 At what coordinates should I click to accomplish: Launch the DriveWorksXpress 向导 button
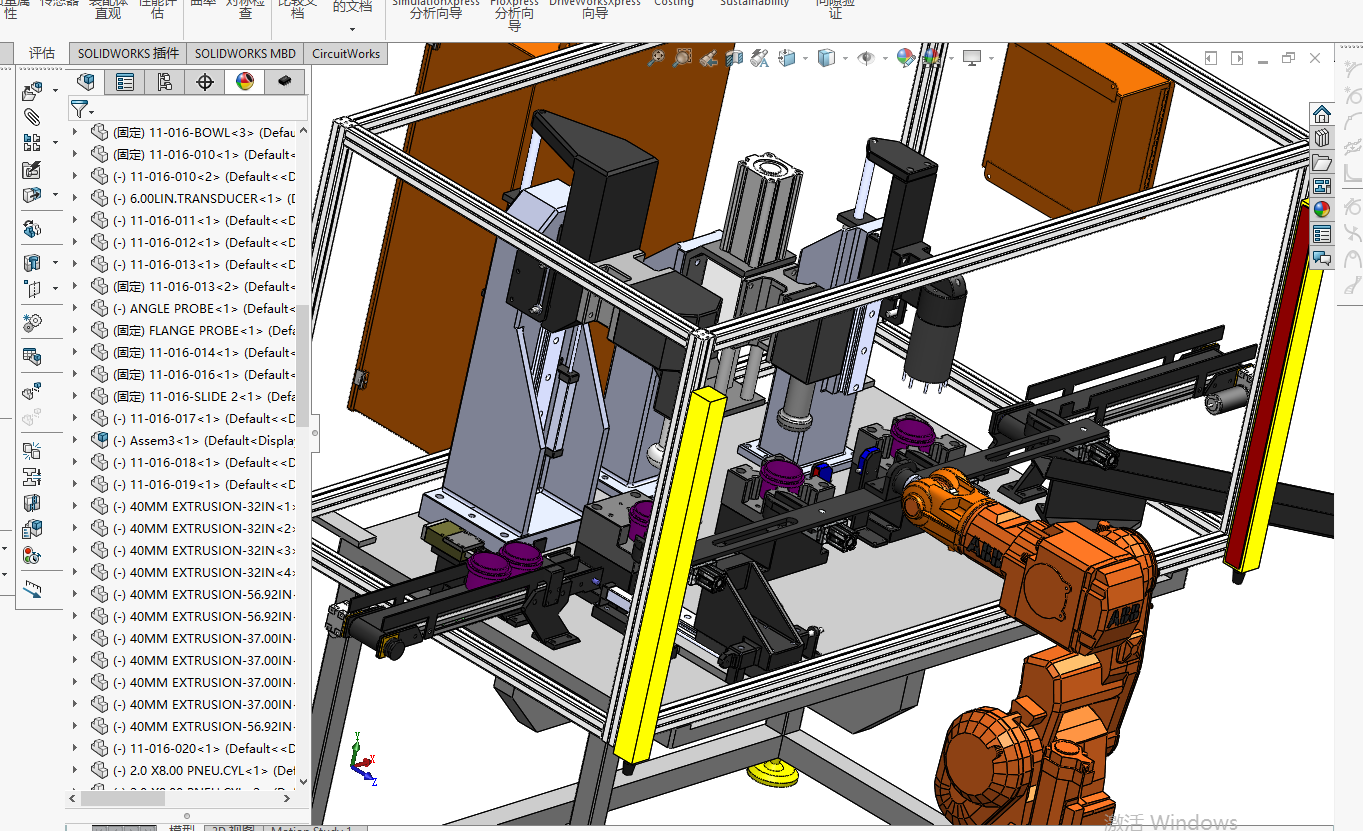tap(595, 8)
